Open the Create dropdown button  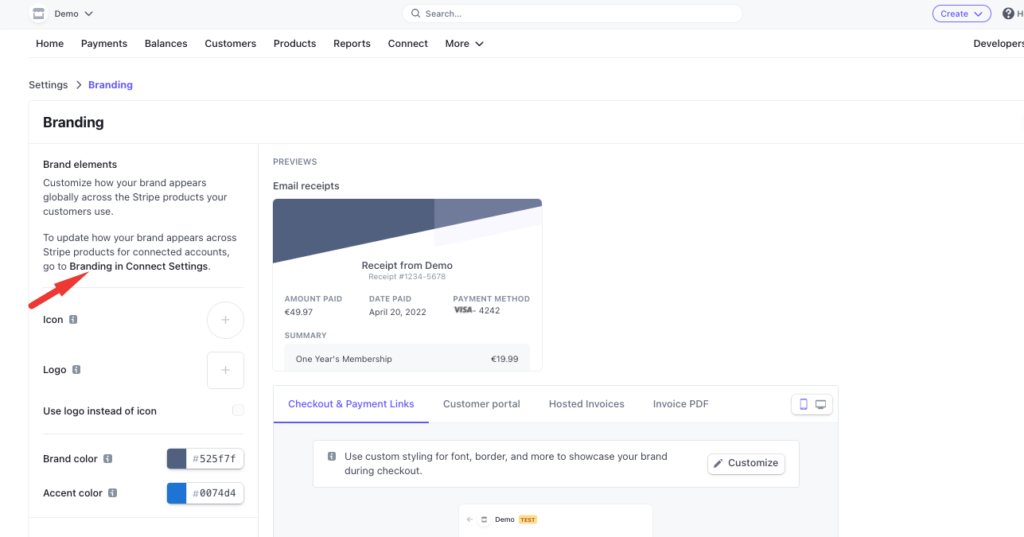click(x=961, y=13)
